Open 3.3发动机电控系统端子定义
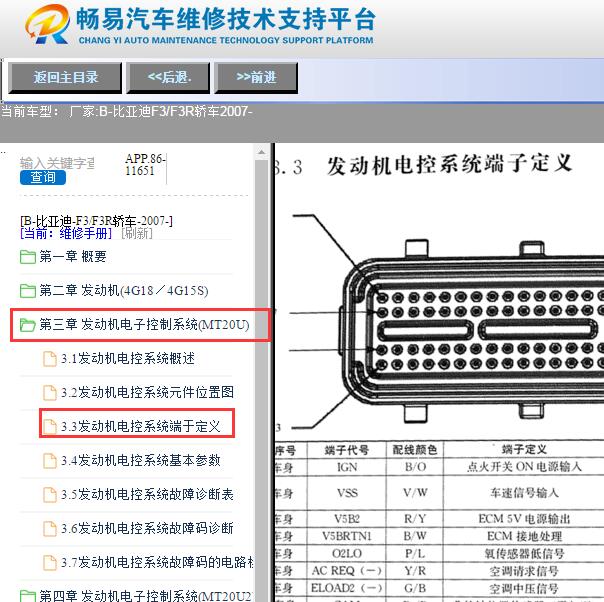The width and height of the screenshot is (604, 602). [140, 427]
